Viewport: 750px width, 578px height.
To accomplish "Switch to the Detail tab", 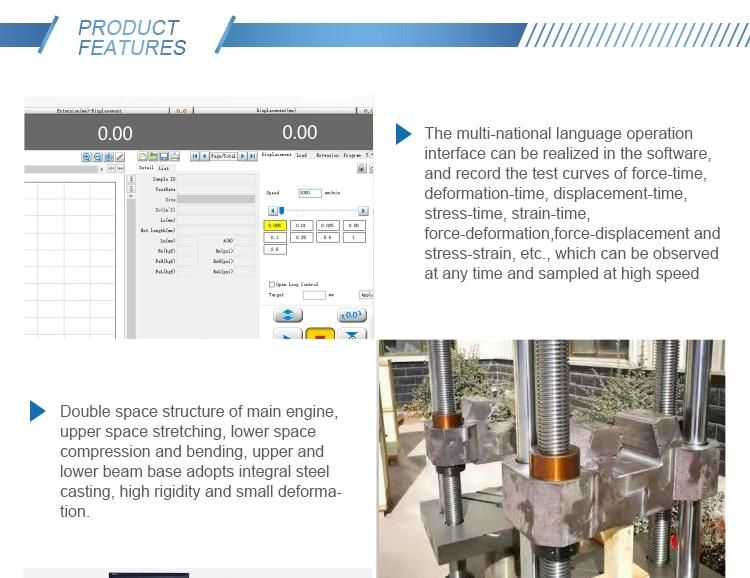I will tap(146, 167).
